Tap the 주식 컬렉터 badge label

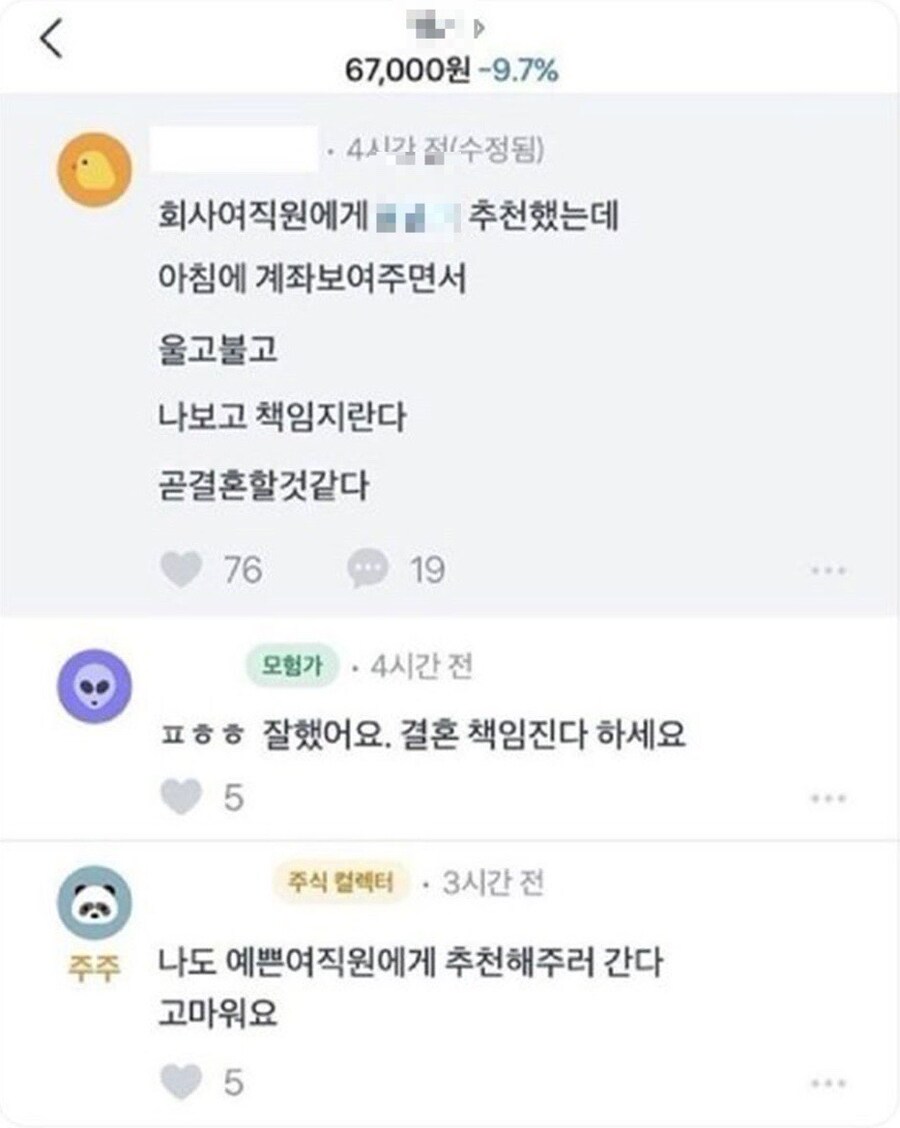[x=342, y=883]
